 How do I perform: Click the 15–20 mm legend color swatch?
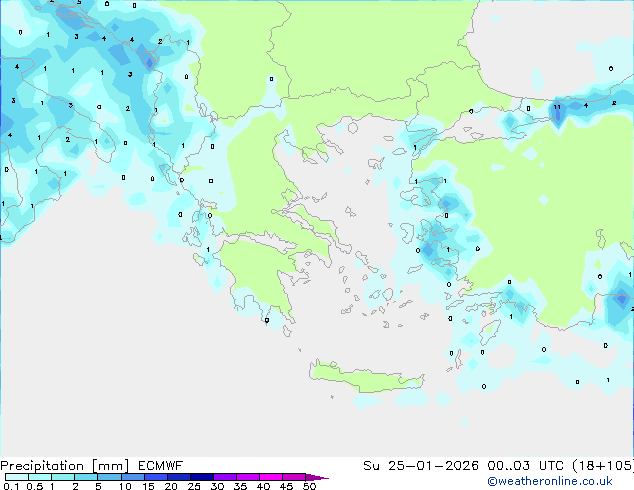[155, 477]
